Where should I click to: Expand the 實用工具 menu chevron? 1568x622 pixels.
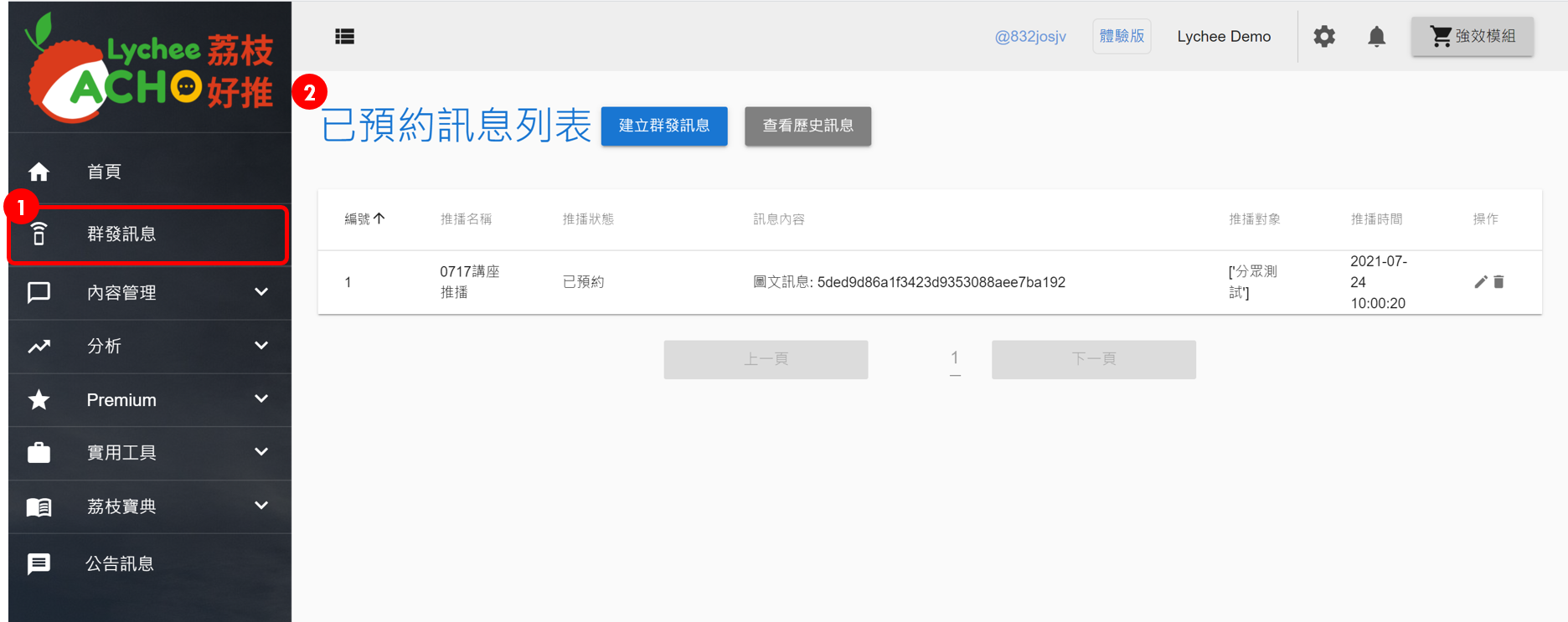(261, 452)
